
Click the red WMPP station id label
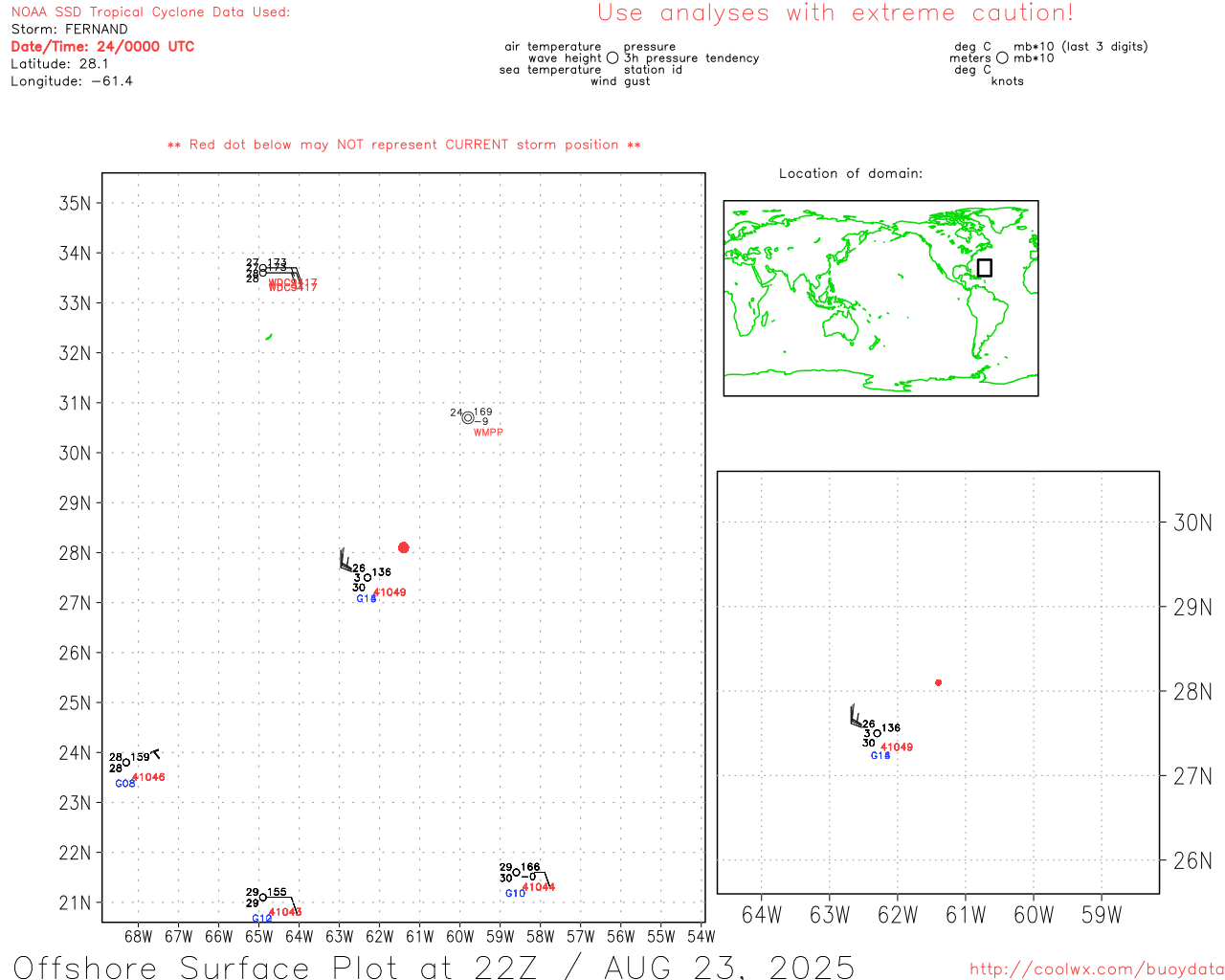488,433
